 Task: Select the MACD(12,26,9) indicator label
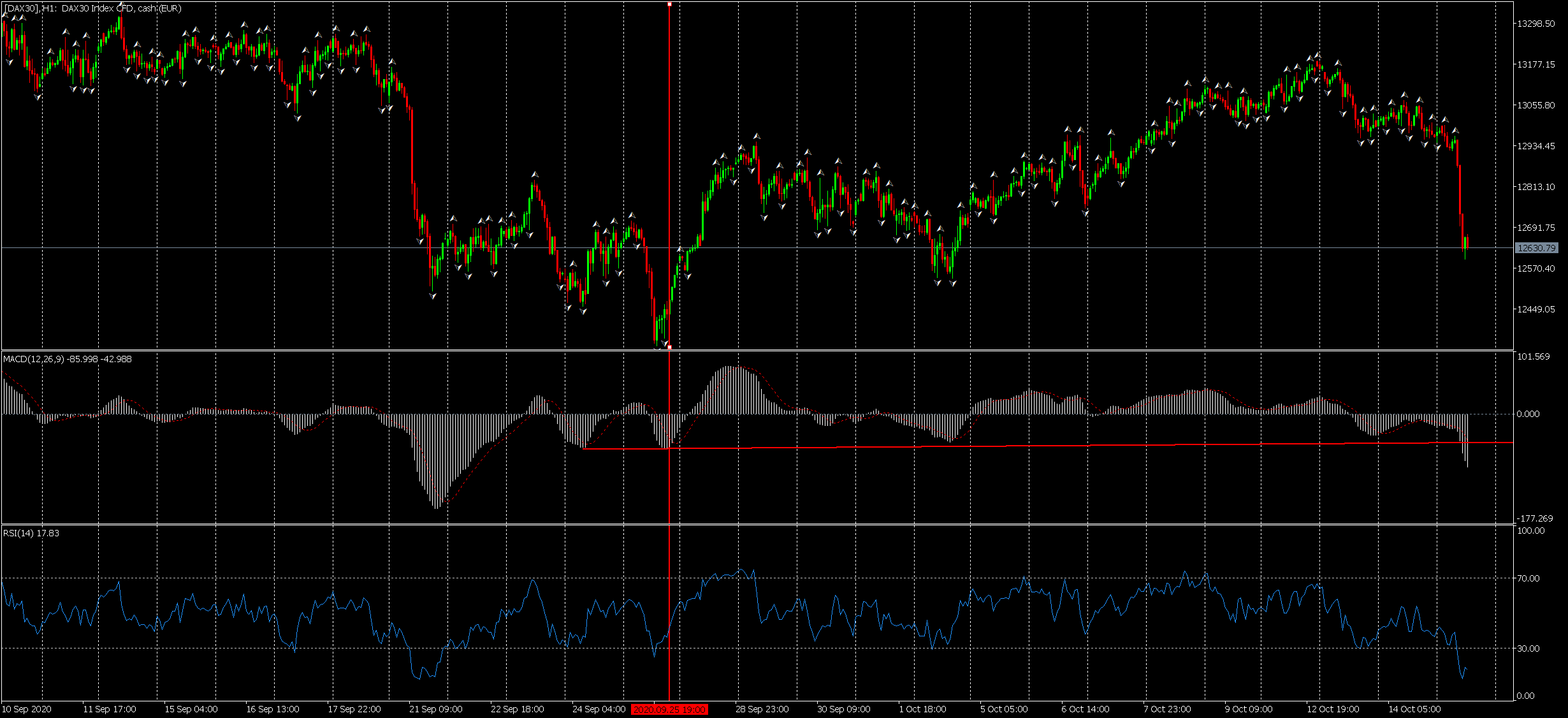click(x=68, y=359)
